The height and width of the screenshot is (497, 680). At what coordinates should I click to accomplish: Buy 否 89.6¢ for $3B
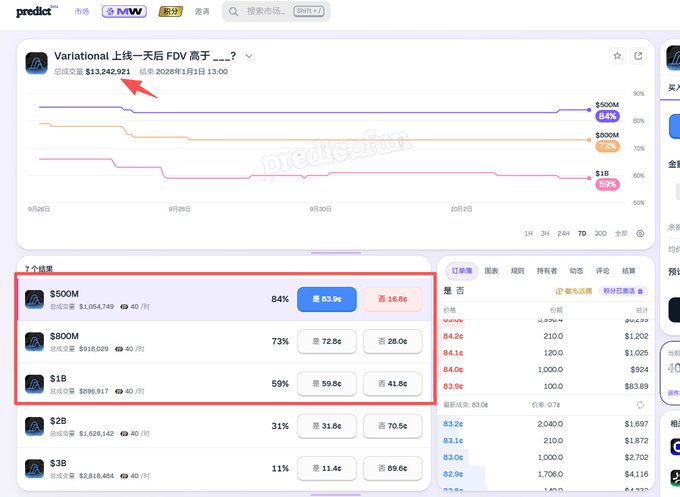[x=392, y=468]
